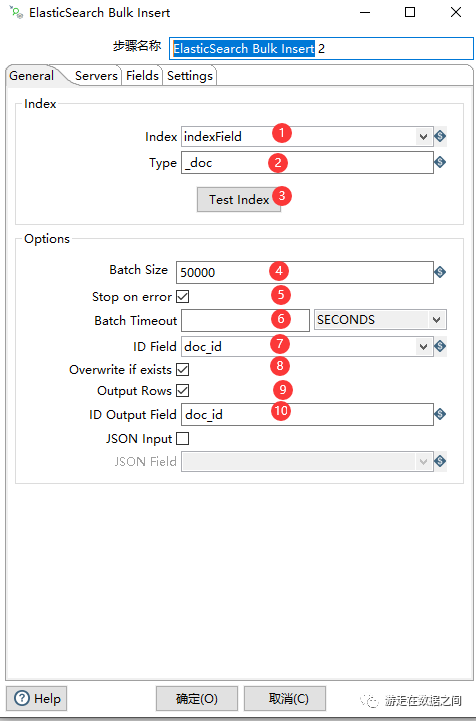Click variable icon beside ID Field
Screen dimensions: 476x721
440,346
